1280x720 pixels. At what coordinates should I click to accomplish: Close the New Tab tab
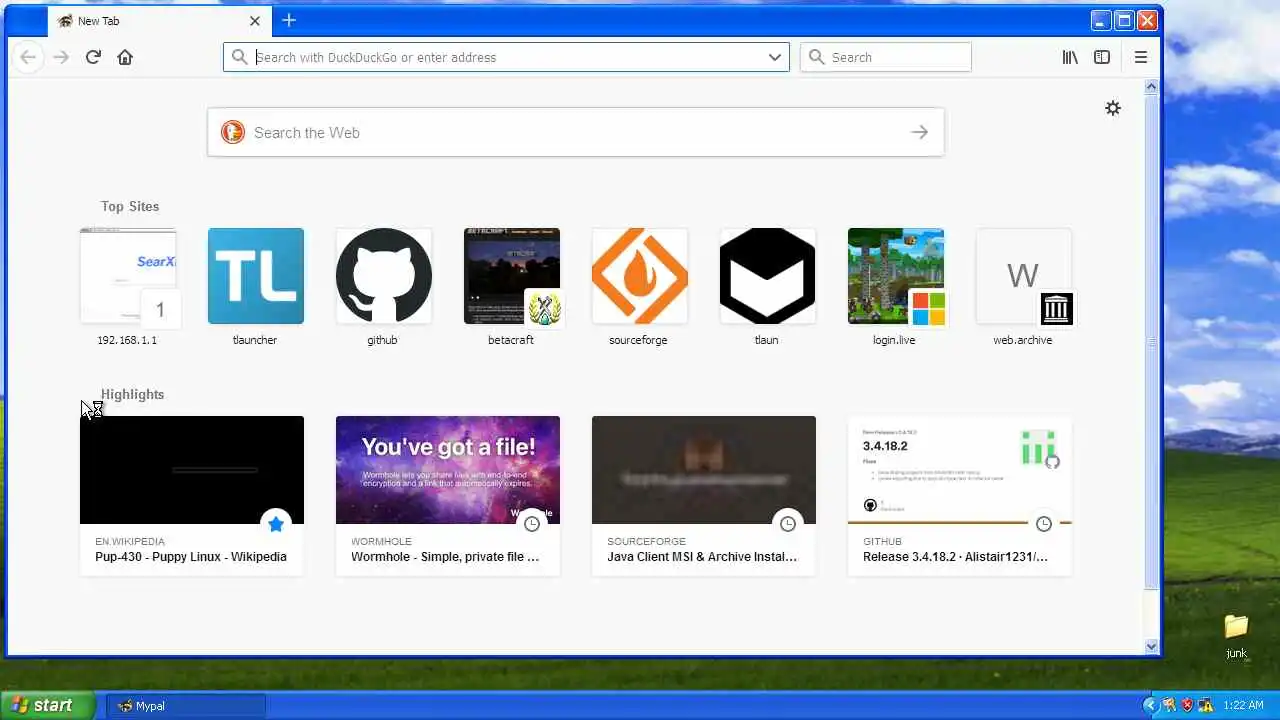[x=255, y=20]
